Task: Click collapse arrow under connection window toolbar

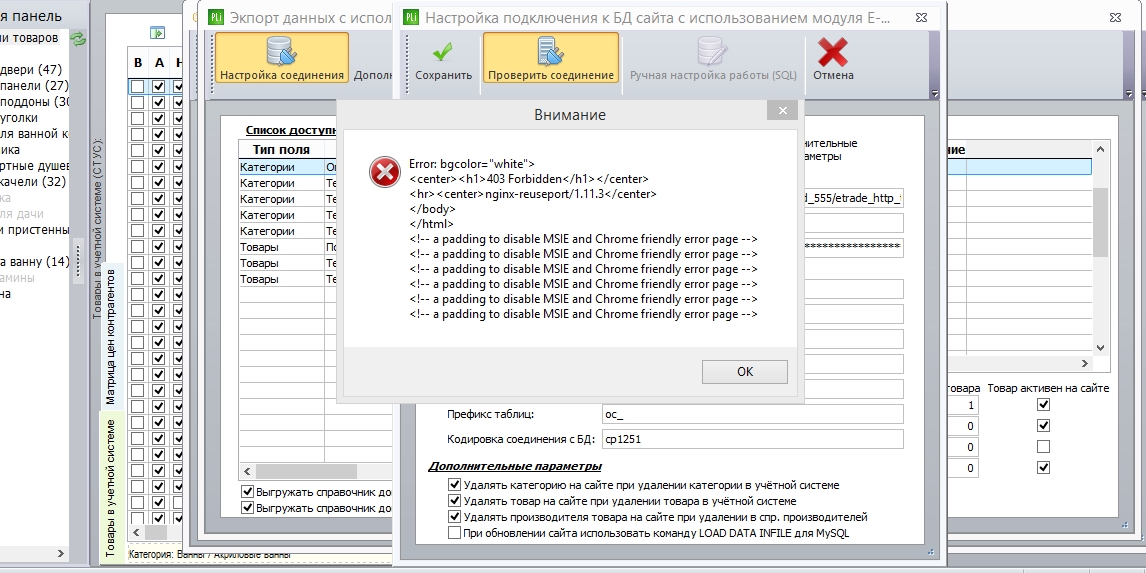Action: [935, 94]
